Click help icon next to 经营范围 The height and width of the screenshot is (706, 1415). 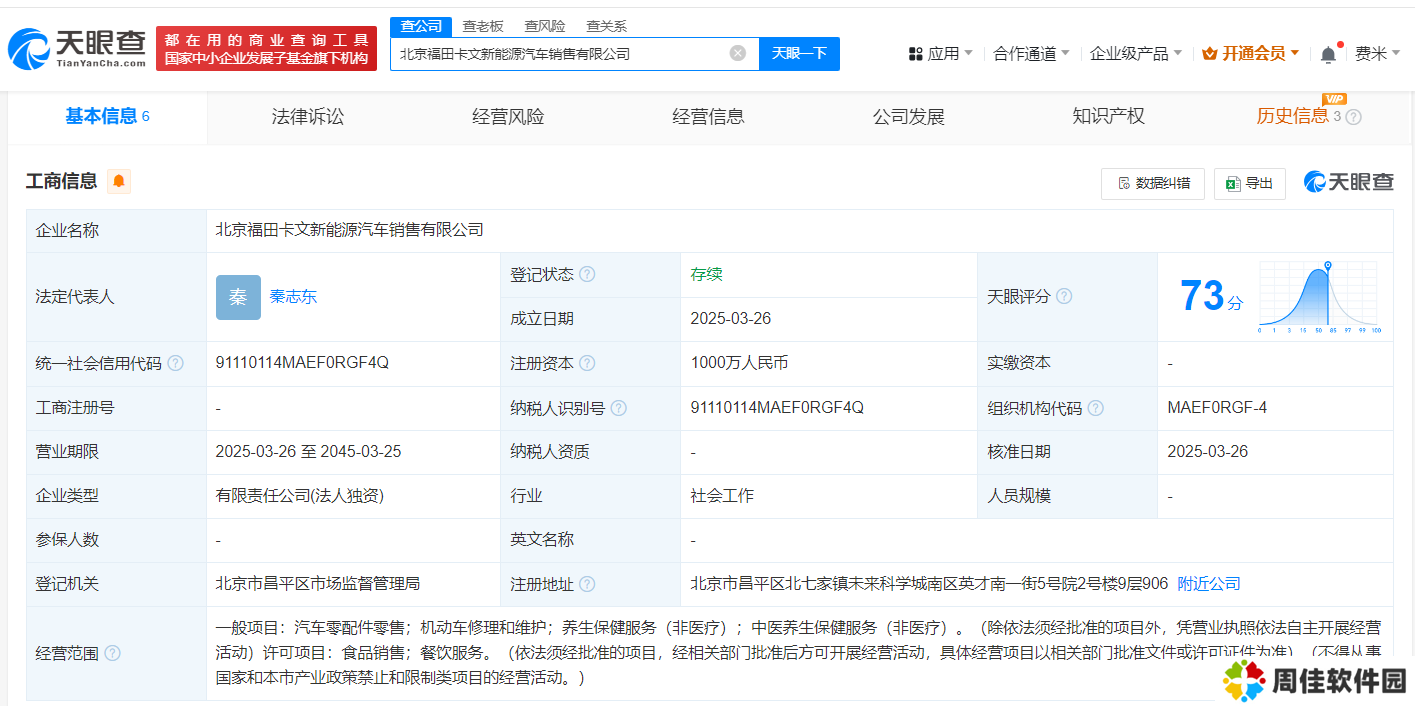(112, 653)
